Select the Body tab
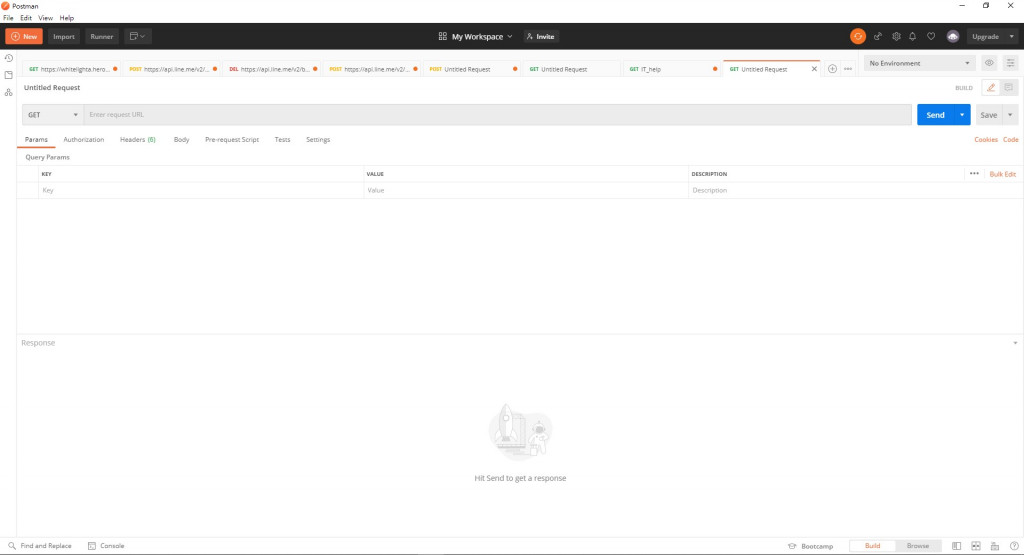The image size is (1024, 555). tap(182, 140)
